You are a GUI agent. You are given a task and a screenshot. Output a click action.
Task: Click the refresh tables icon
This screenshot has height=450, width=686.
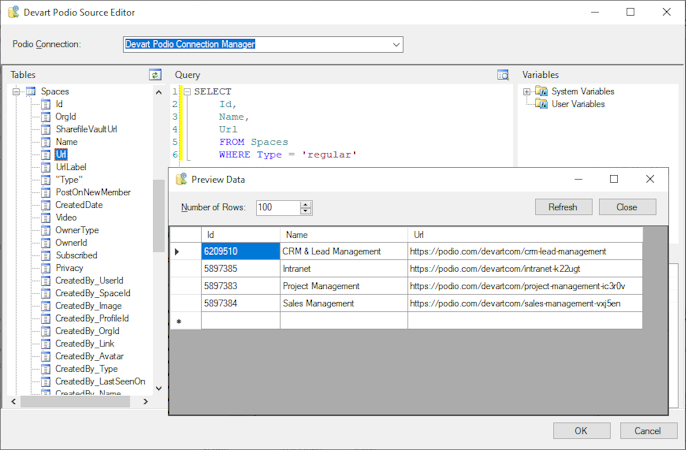[155, 75]
